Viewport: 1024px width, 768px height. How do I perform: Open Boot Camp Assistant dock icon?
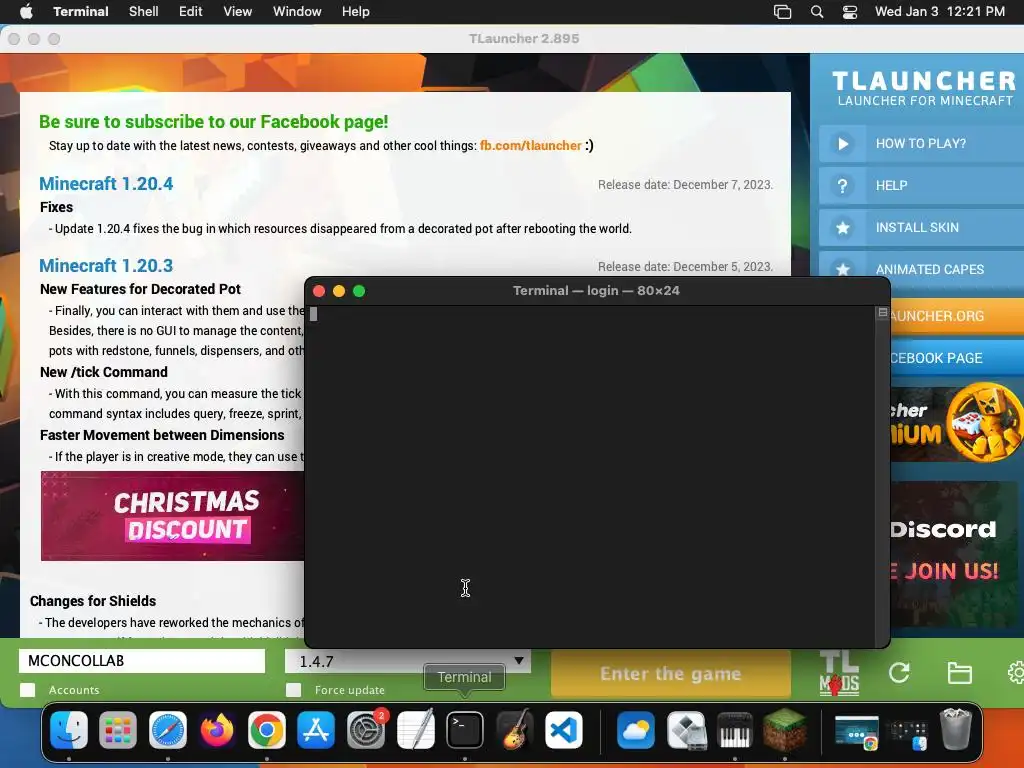686,729
